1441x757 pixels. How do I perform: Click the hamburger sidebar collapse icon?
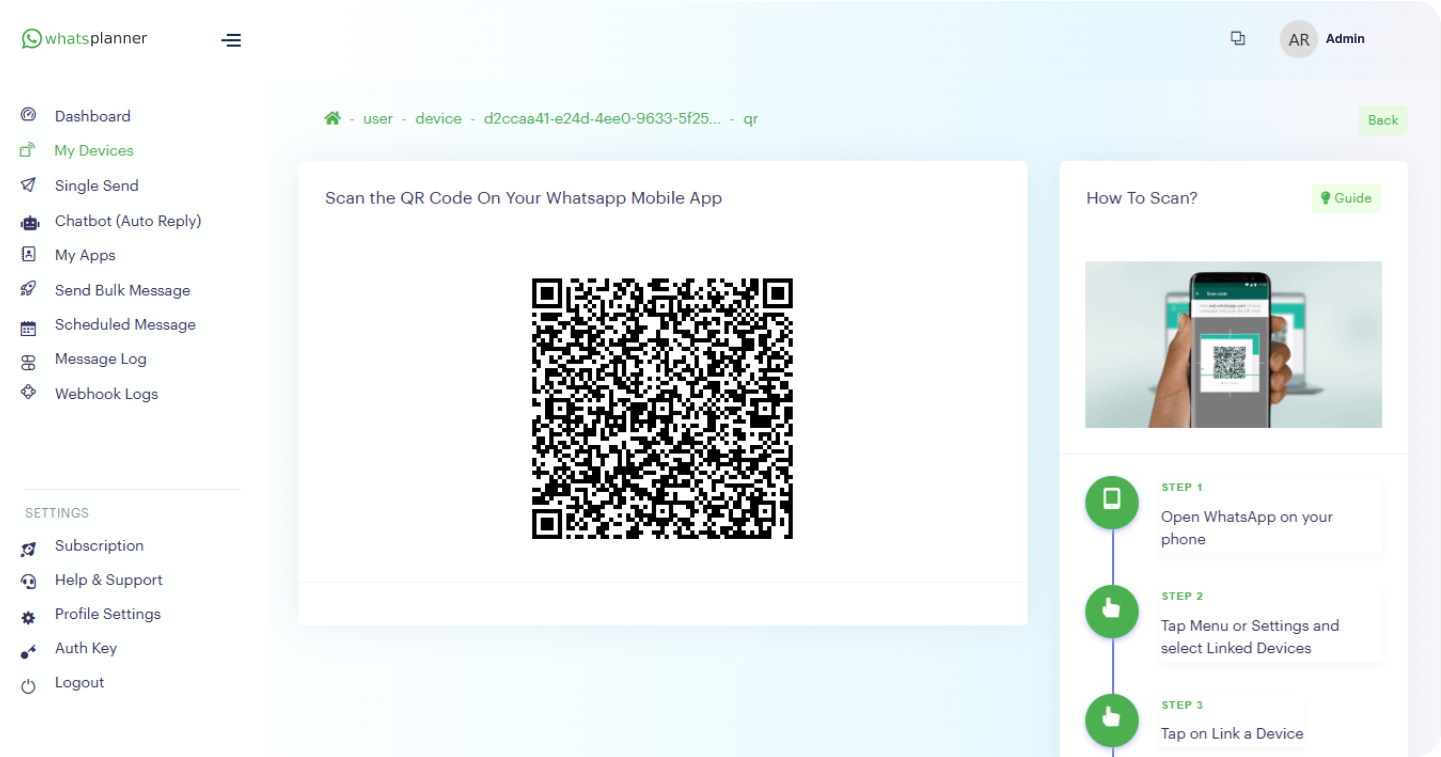231,40
